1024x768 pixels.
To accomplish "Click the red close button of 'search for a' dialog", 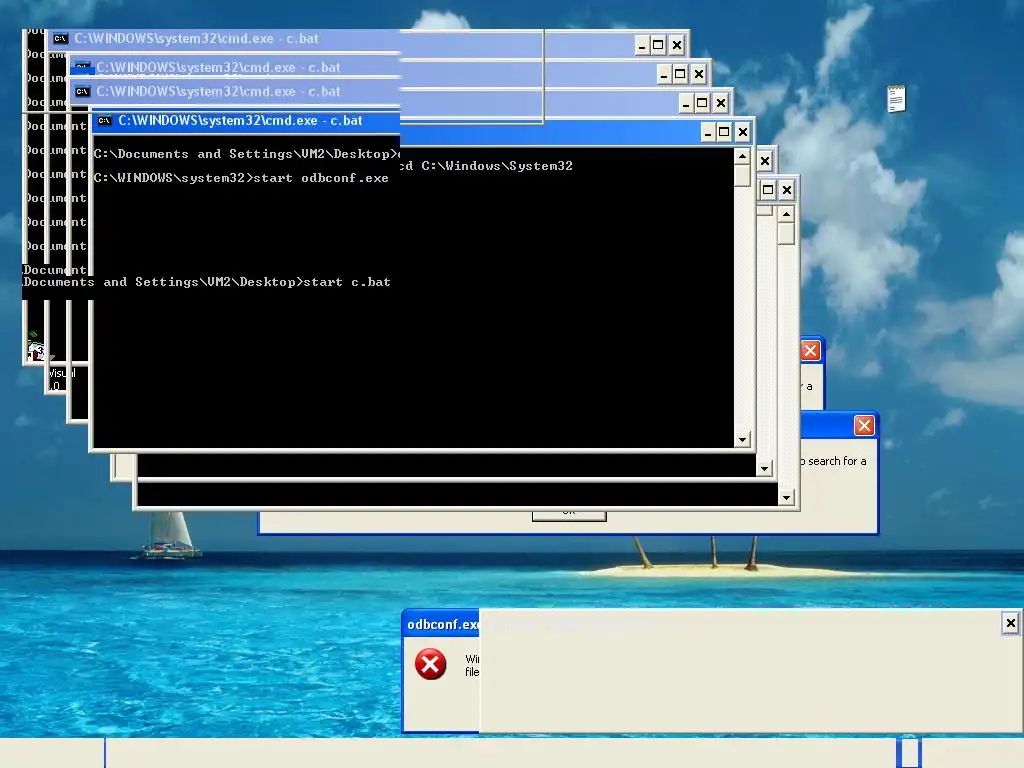I will (864, 426).
